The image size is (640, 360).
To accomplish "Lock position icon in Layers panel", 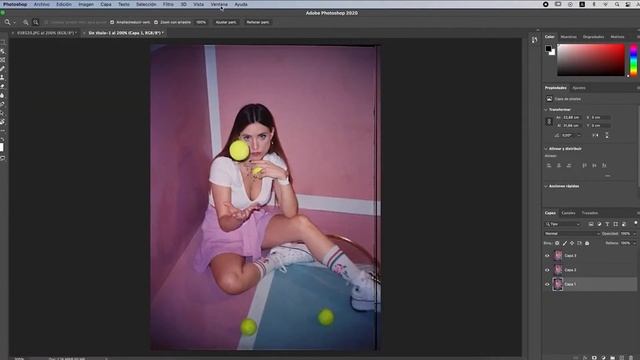I will point(572,243).
